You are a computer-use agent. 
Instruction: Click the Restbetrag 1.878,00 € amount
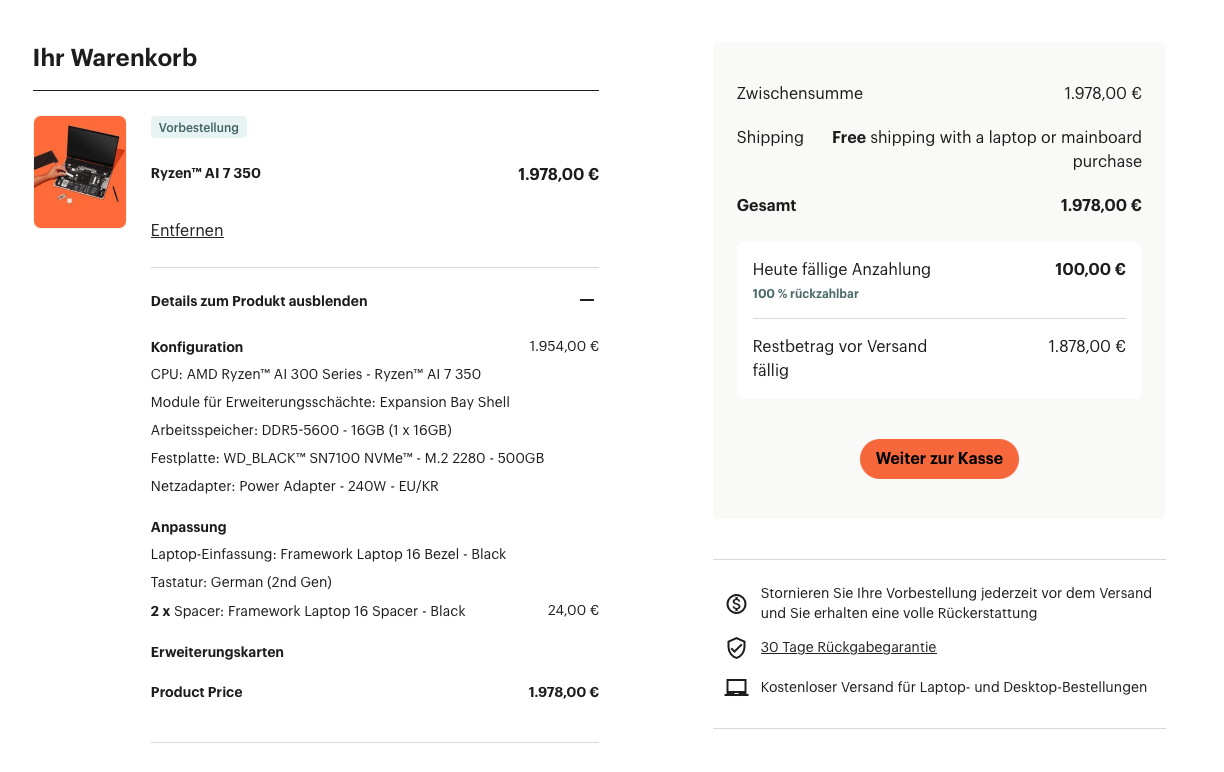[1086, 346]
